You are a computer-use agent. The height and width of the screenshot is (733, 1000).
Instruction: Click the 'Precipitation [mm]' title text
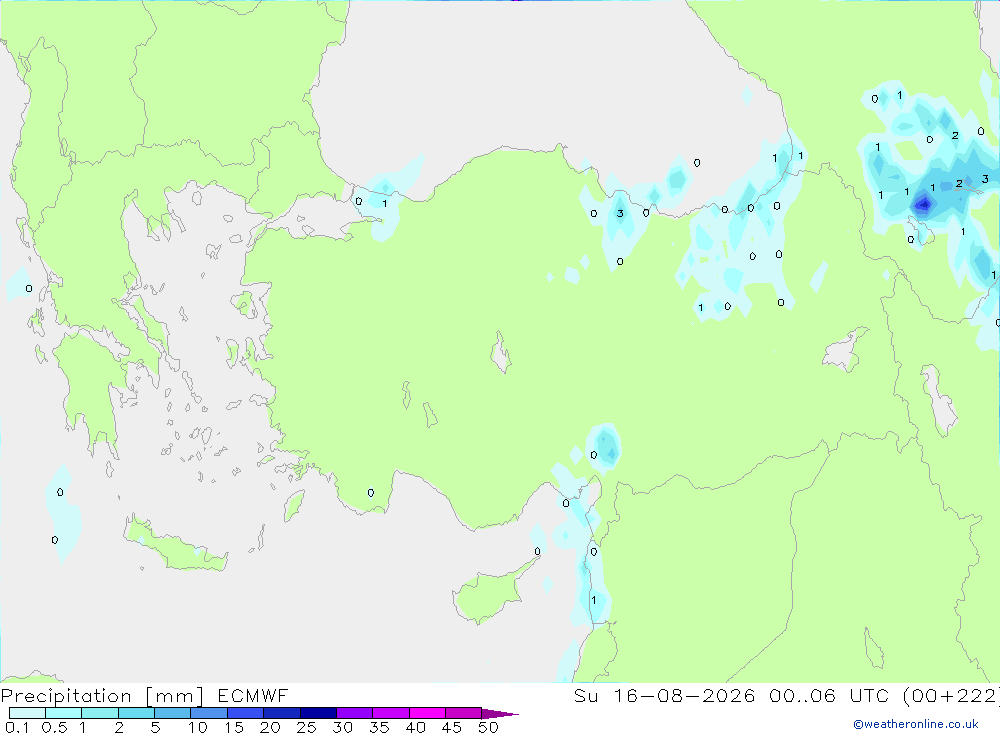tap(102, 696)
